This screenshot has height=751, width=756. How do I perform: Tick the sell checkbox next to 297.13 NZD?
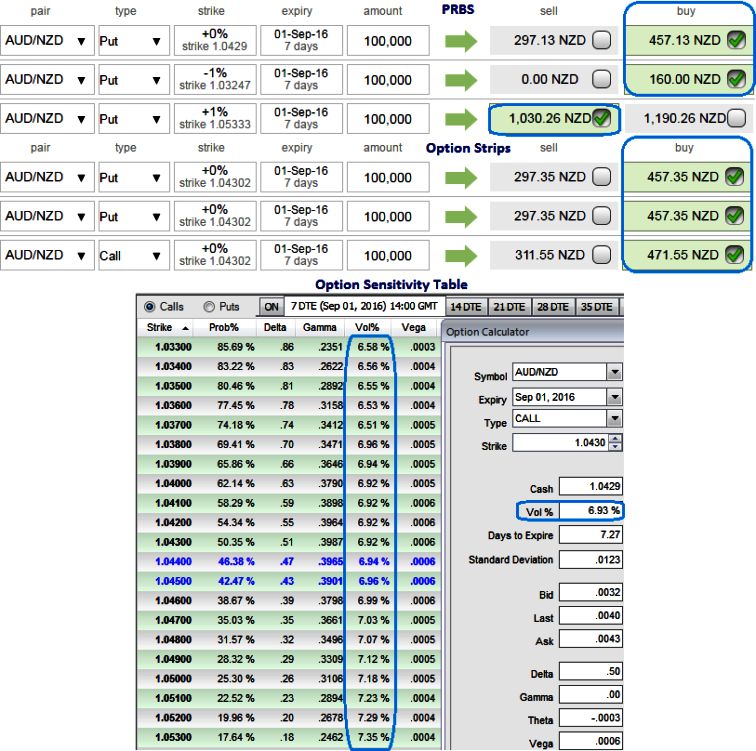(x=601, y=41)
